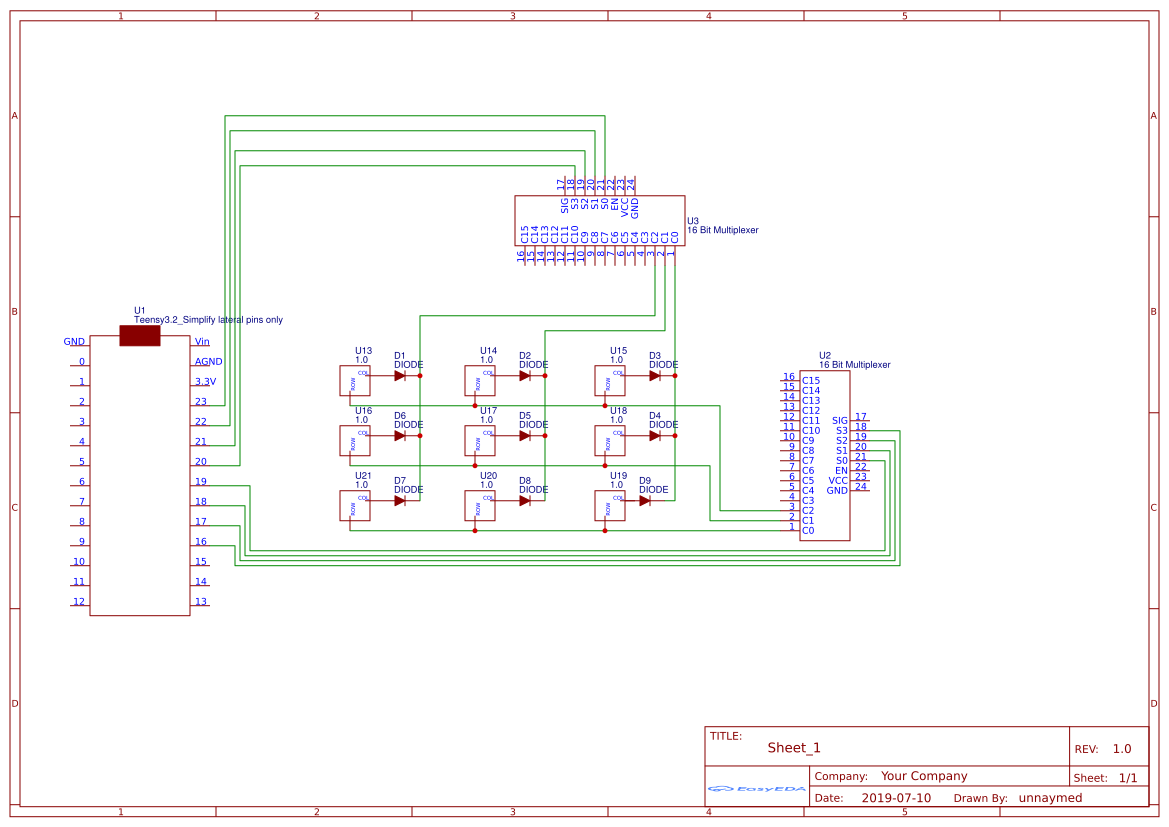Viewport: 1169px width, 827px height.
Task: Click the U17 switch symbol box
Action: (480, 441)
